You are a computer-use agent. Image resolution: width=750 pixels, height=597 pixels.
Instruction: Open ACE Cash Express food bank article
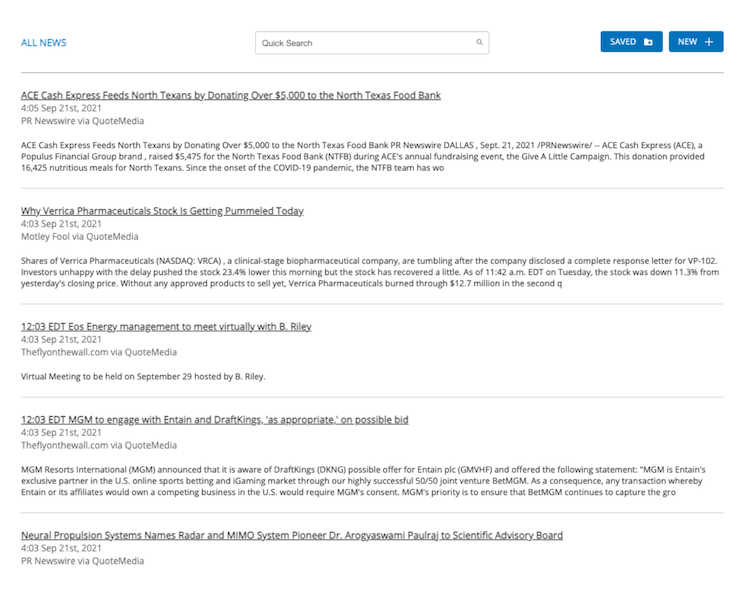click(231, 95)
